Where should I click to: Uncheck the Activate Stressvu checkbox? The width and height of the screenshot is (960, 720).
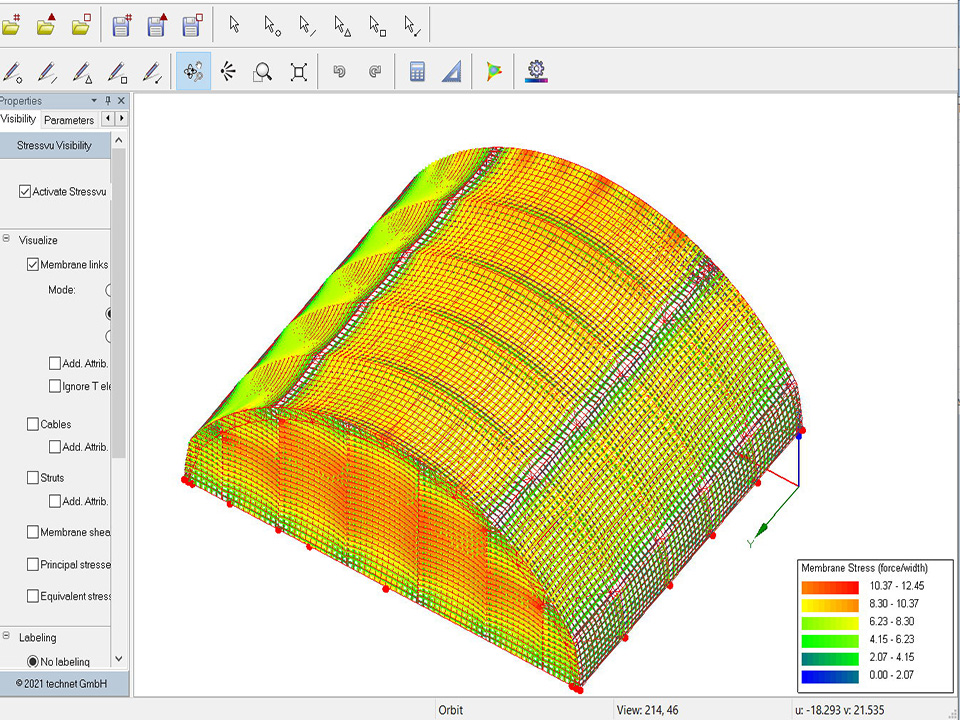pyautogui.click(x=25, y=192)
